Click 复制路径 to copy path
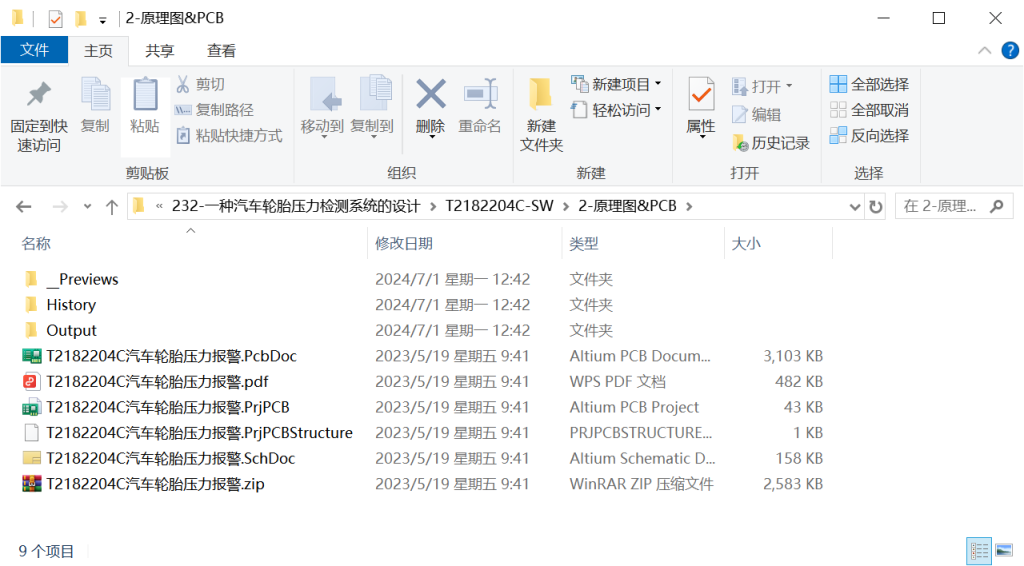This screenshot has height=566, width=1024. pos(215,110)
